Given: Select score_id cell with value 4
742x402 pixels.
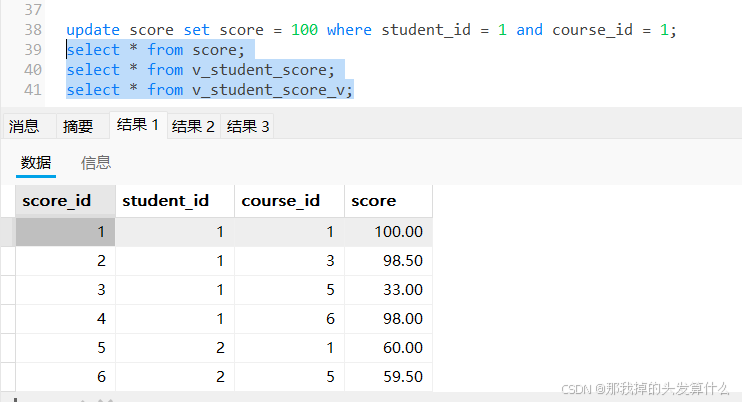Looking at the screenshot, I should pyautogui.click(x=66, y=319).
